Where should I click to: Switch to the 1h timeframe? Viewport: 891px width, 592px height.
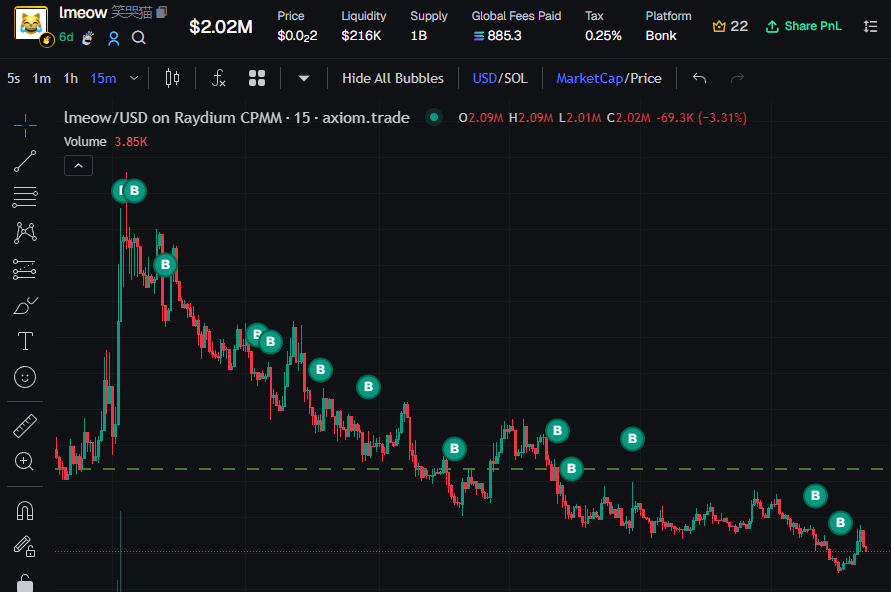click(70, 78)
